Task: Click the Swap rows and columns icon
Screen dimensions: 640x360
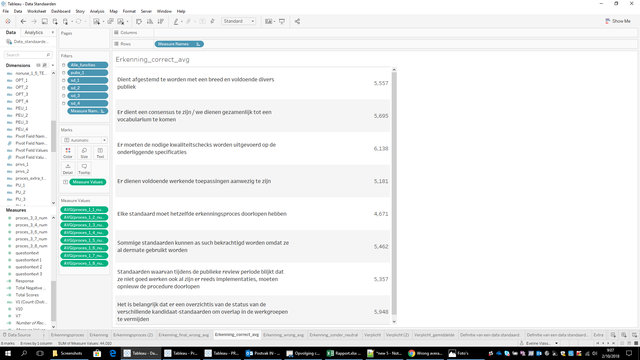Action: click(x=139, y=21)
